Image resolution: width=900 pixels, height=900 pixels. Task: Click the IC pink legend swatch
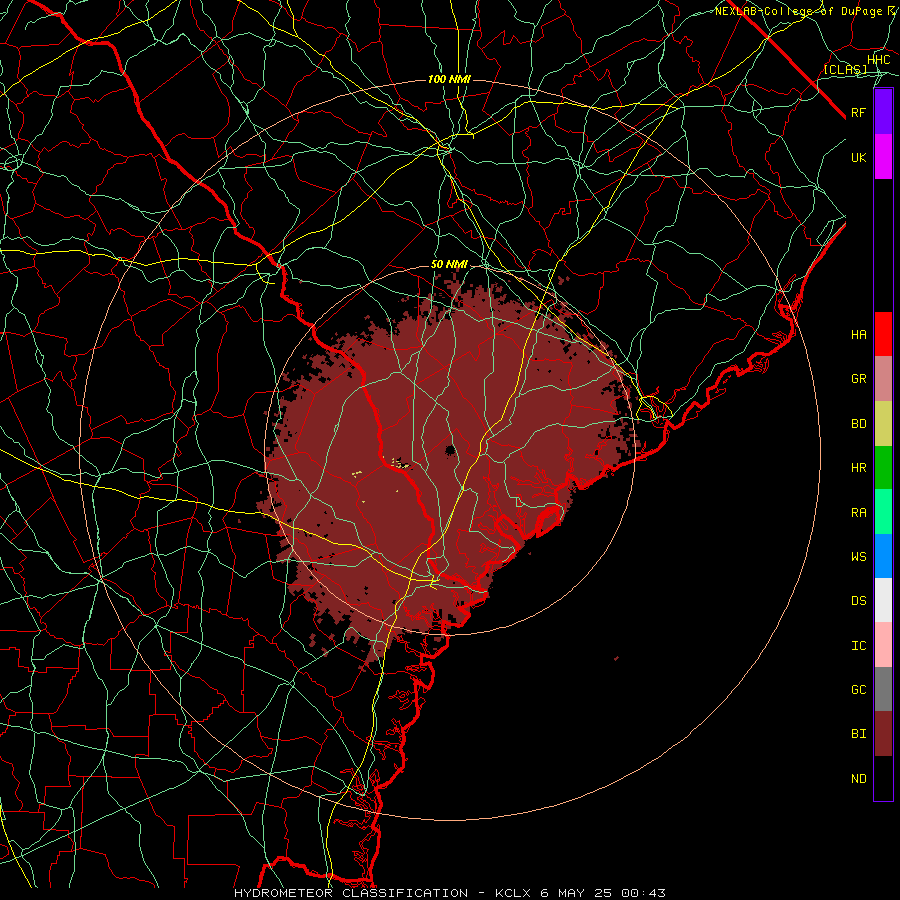[883, 645]
